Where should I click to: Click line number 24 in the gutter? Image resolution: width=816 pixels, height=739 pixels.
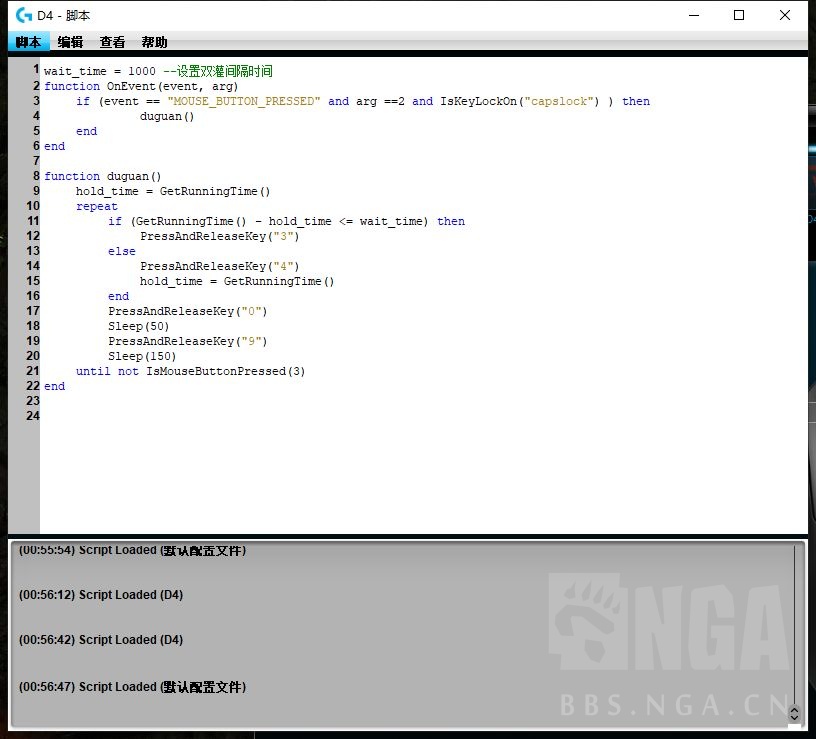(x=33, y=416)
